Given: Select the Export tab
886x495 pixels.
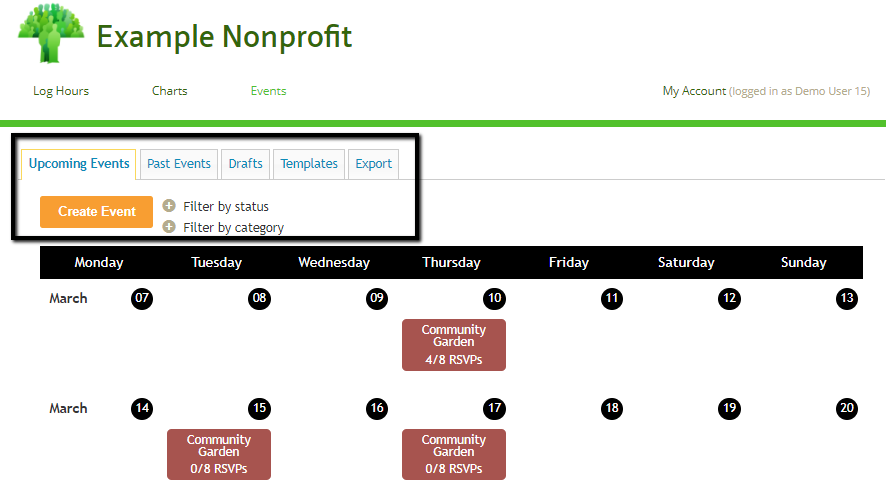Looking at the screenshot, I should pos(374,164).
